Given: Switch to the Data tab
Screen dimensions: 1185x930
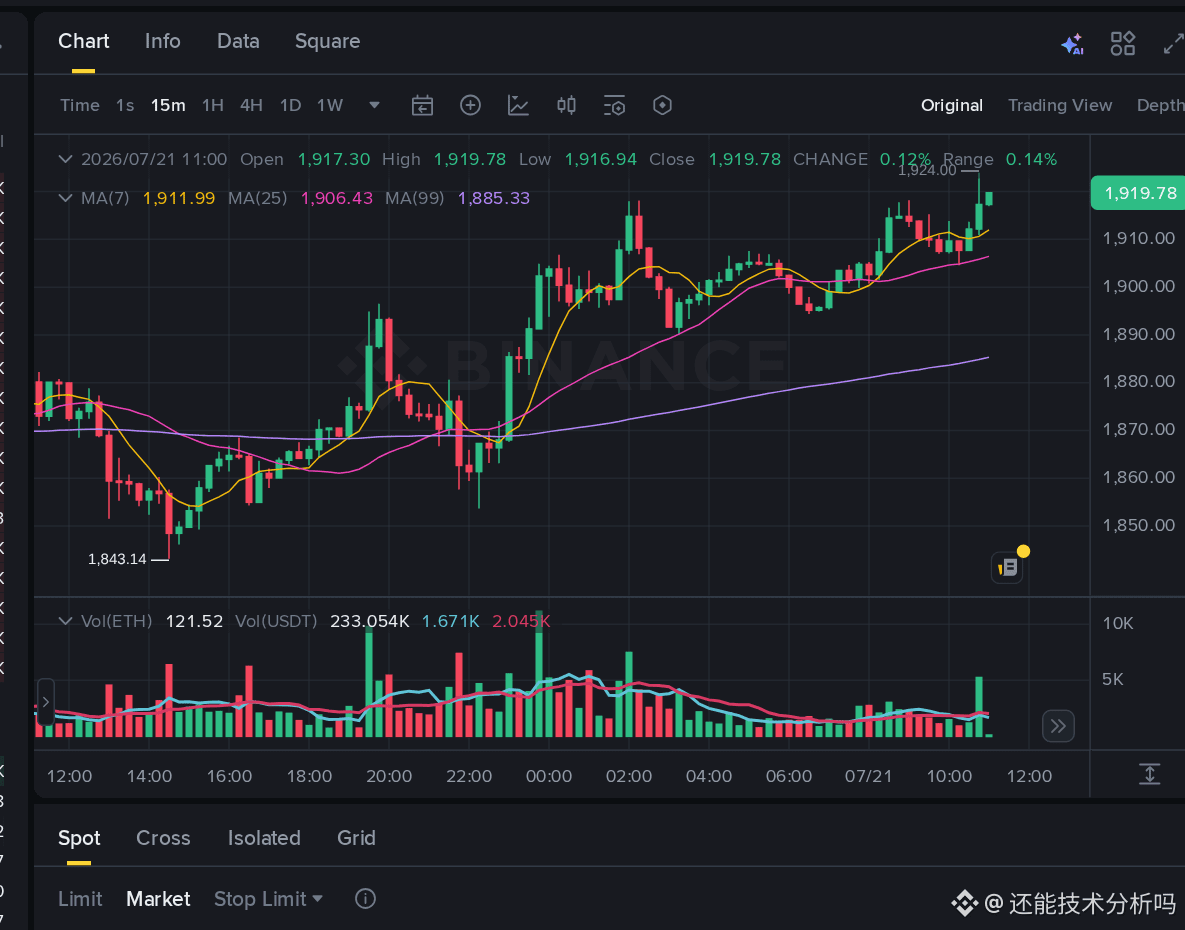Looking at the screenshot, I should [x=238, y=41].
